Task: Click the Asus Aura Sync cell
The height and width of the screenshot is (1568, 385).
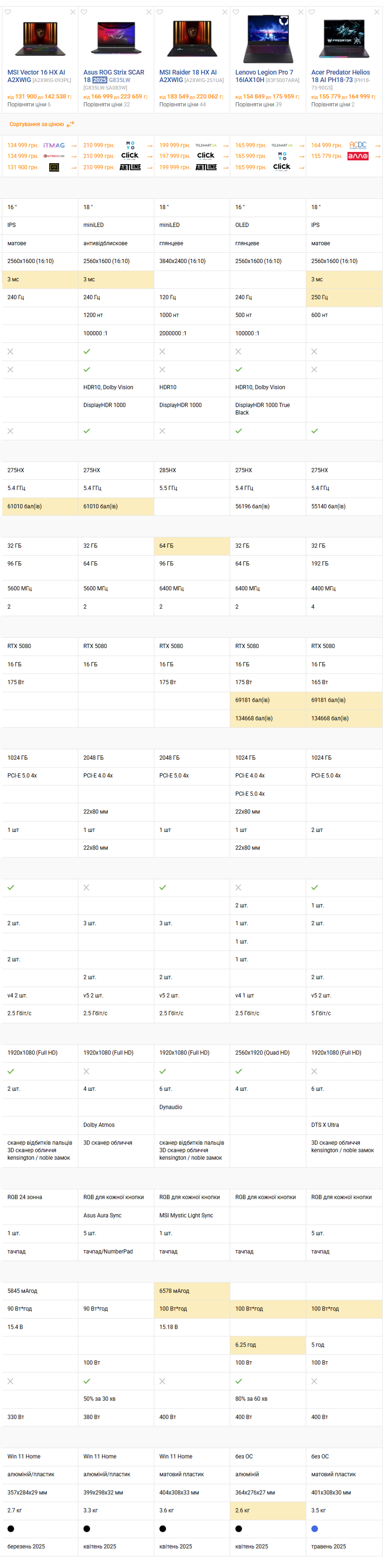Action: click(116, 1215)
